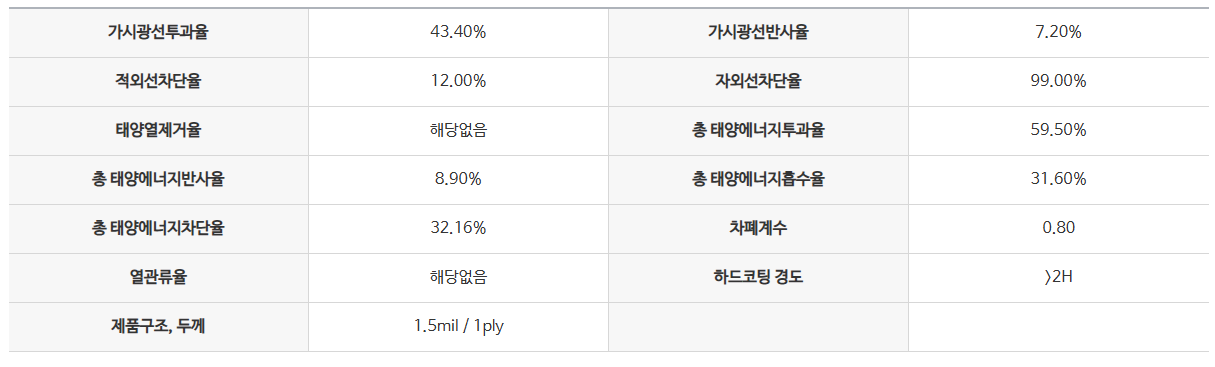This screenshot has width=1215, height=367.
Task: Select the 12.00% value cell
Action: (x=458, y=81)
